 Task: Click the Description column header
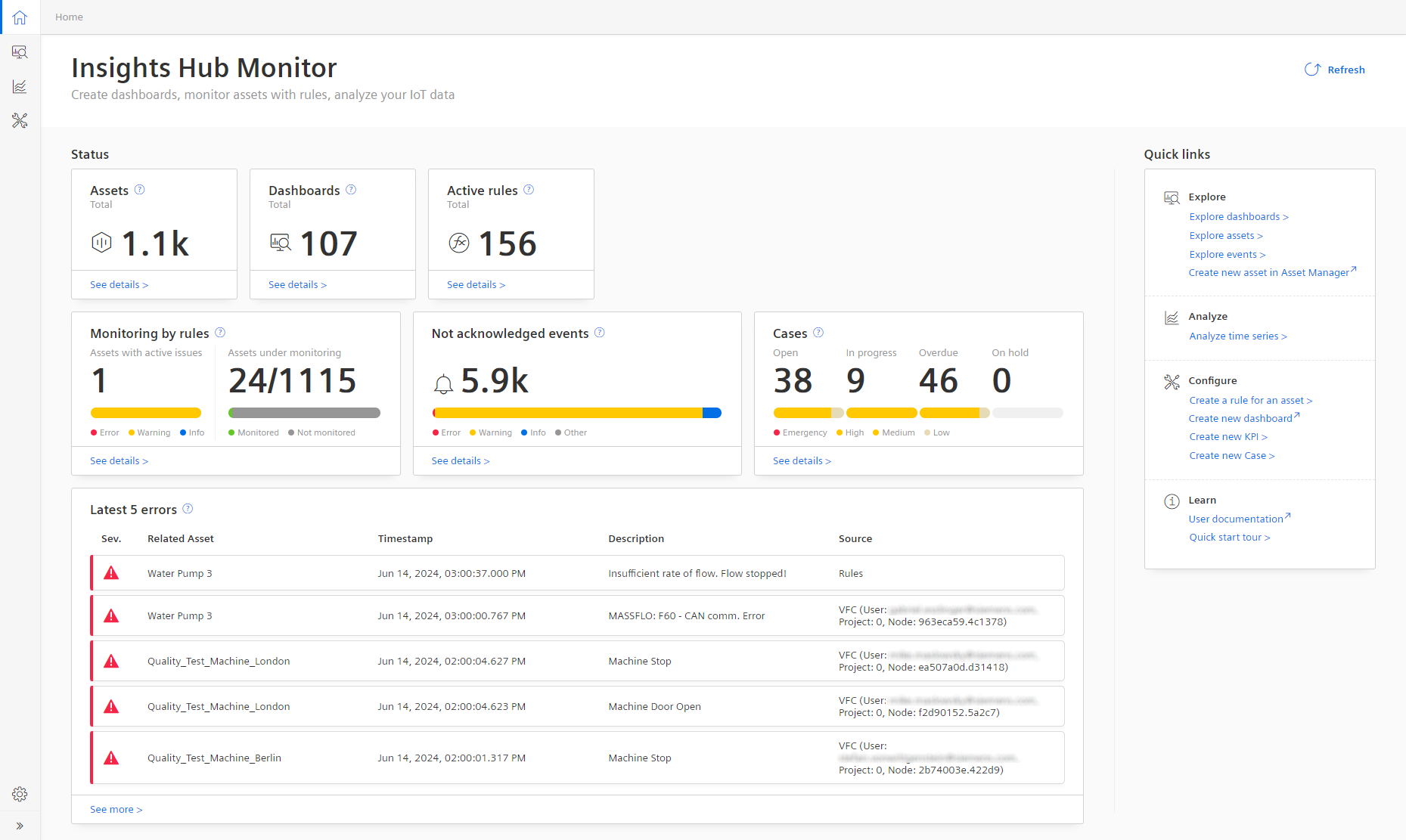pyautogui.click(x=636, y=539)
